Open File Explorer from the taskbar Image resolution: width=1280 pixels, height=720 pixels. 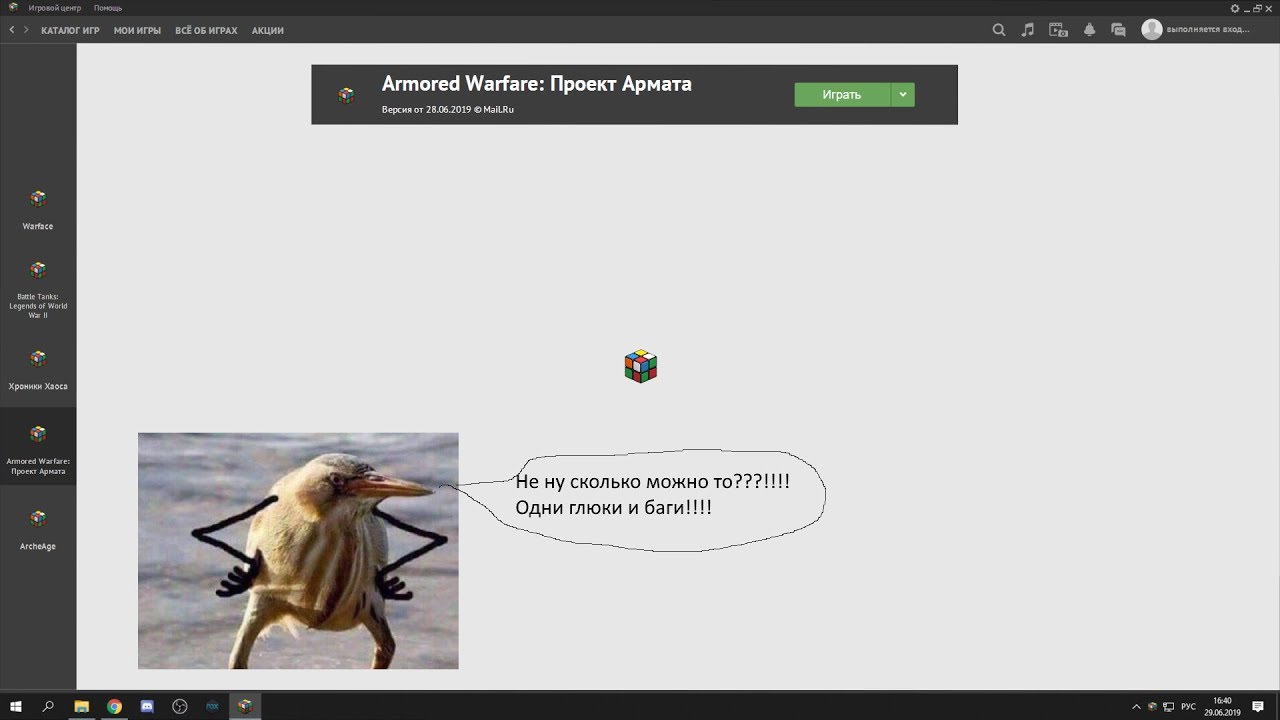click(x=82, y=706)
